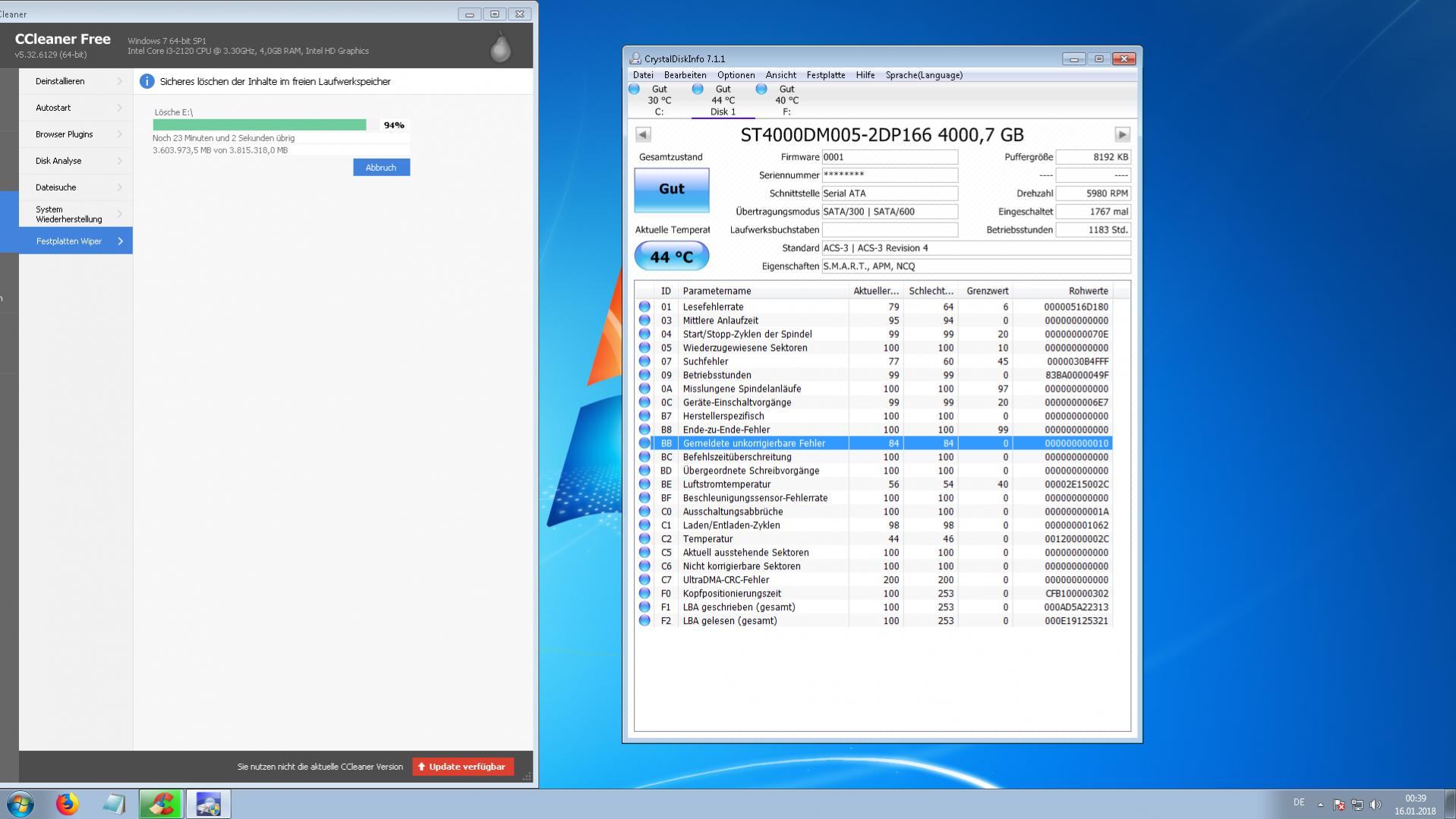Viewport: 1456px width, 819px height.
Task: Click status orb for Suchfehler row
Action: coord(644,361)
